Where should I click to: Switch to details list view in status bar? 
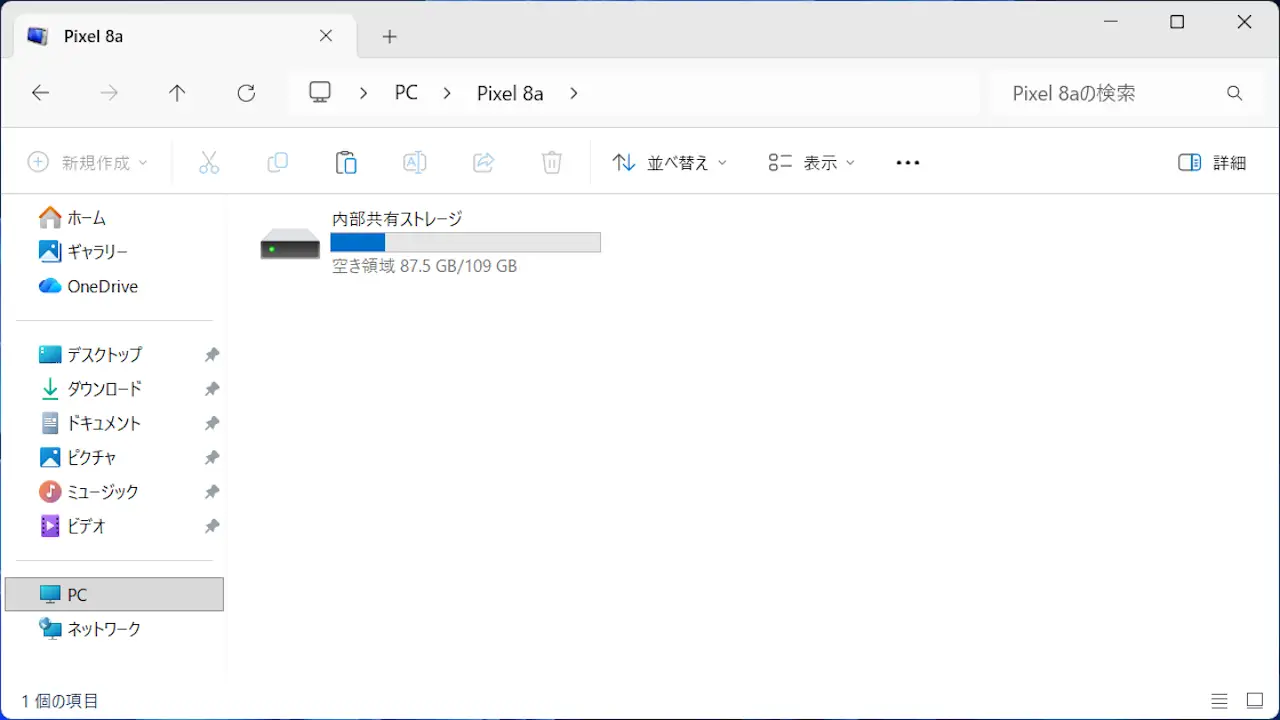1219,701
